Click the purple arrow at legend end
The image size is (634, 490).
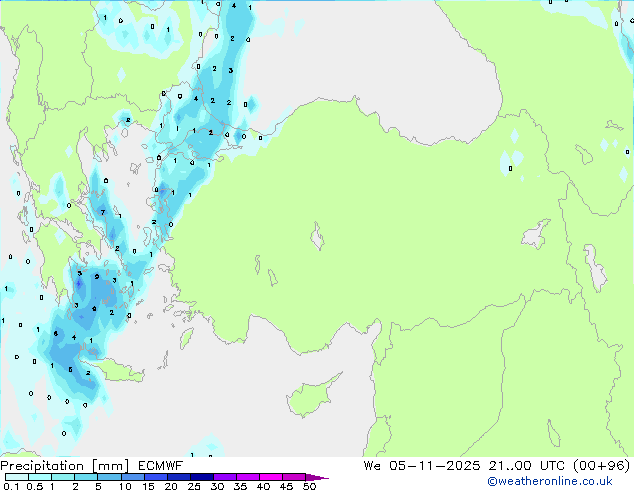[317, 477]
